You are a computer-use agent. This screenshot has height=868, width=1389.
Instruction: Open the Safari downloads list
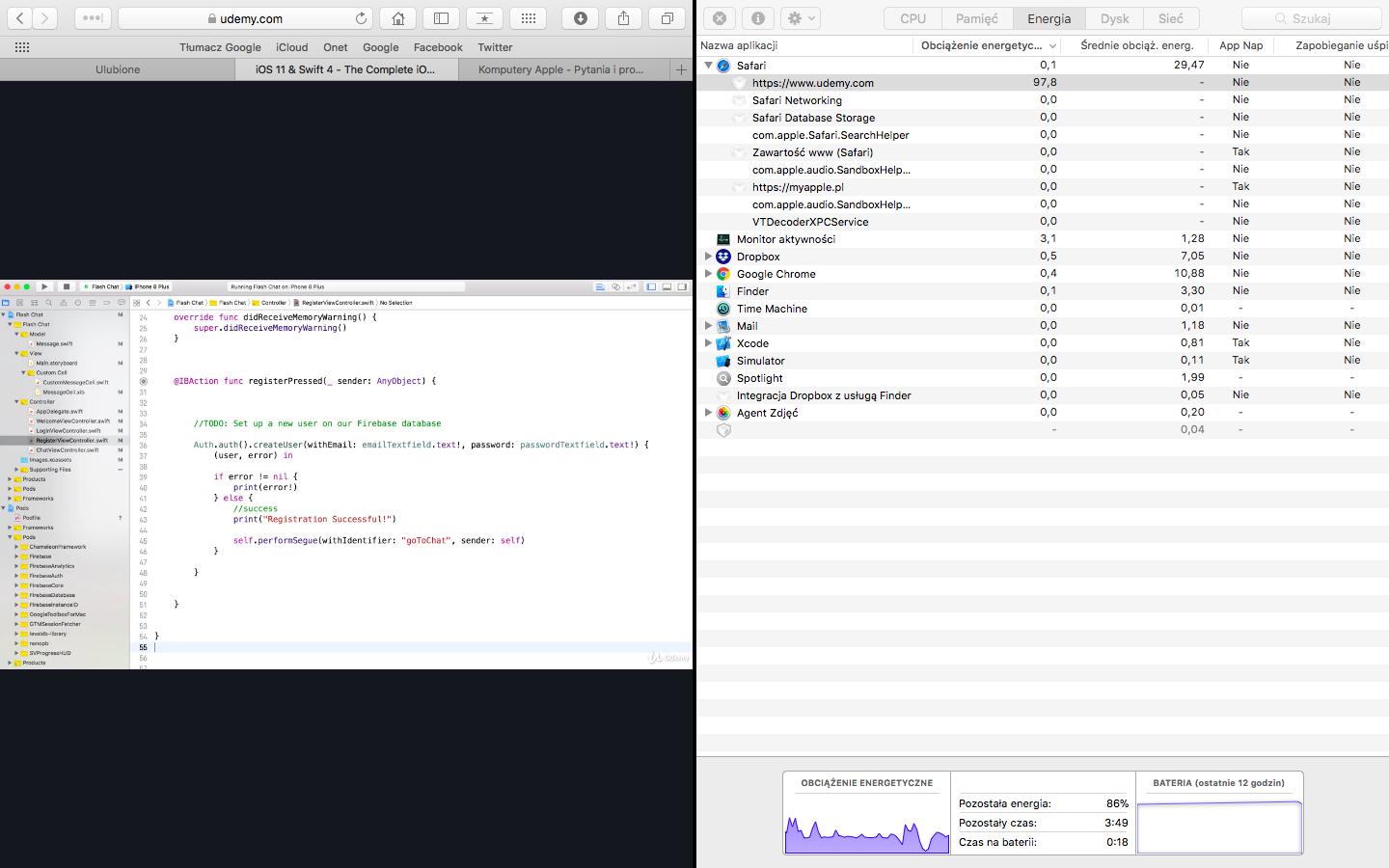(x=581, y=18)
